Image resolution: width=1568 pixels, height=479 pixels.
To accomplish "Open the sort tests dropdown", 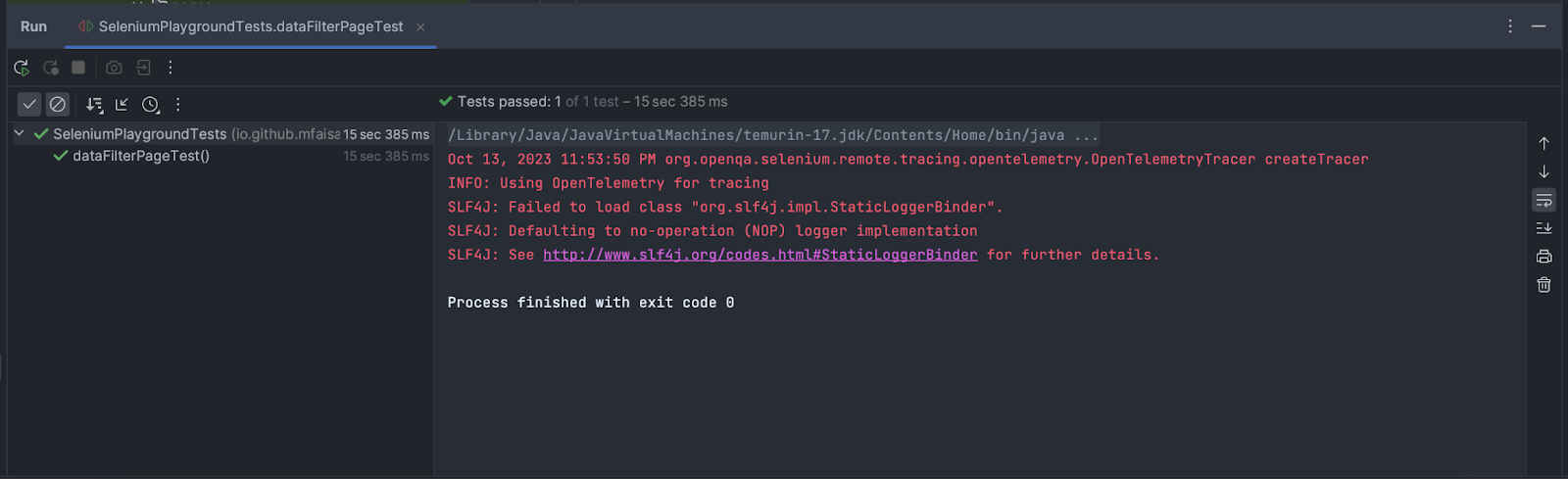I will pyautogui.click(x=94, y=104).
